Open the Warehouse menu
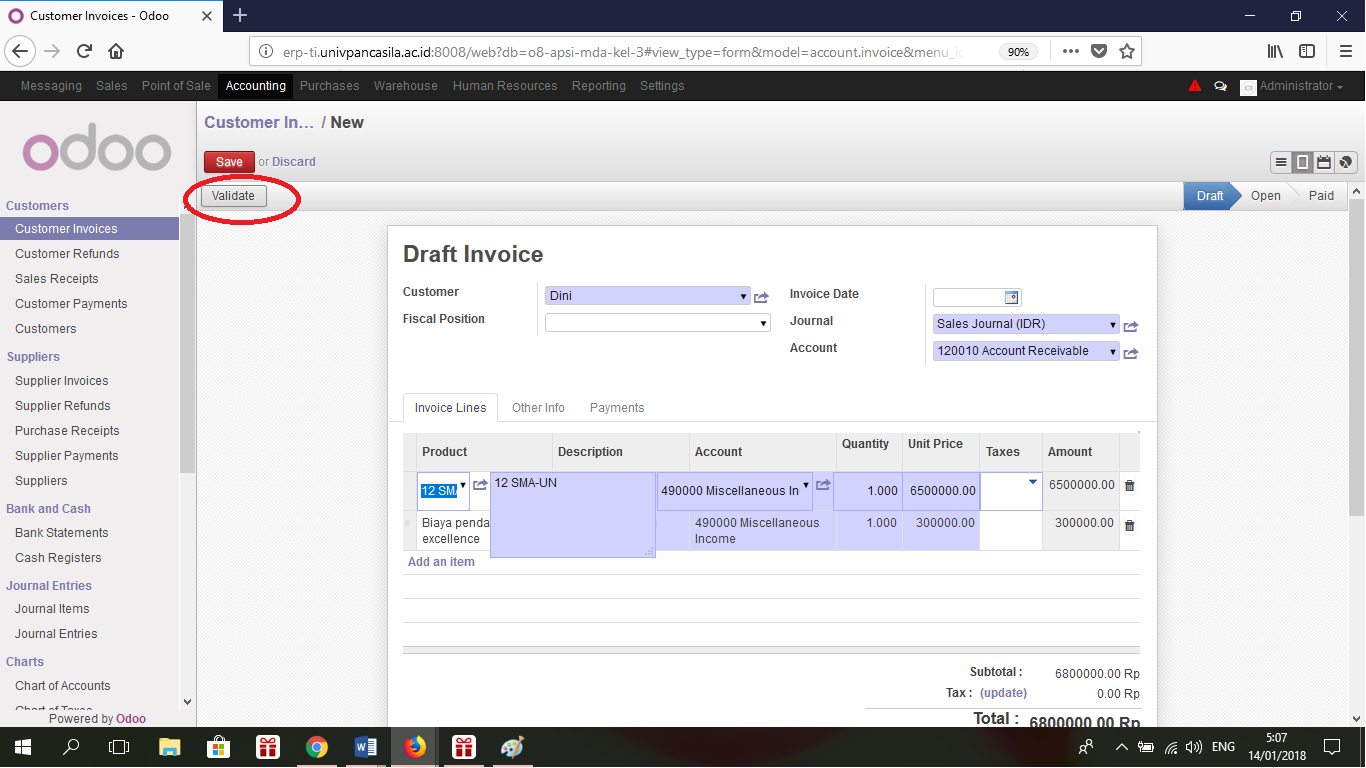 point(405,86)
